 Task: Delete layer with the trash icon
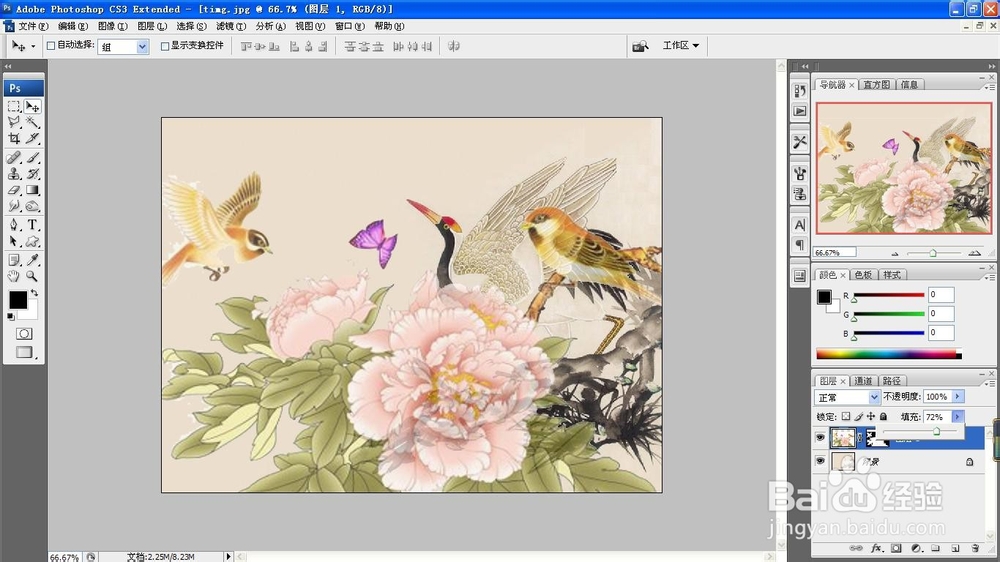click(x=974, y=548)
